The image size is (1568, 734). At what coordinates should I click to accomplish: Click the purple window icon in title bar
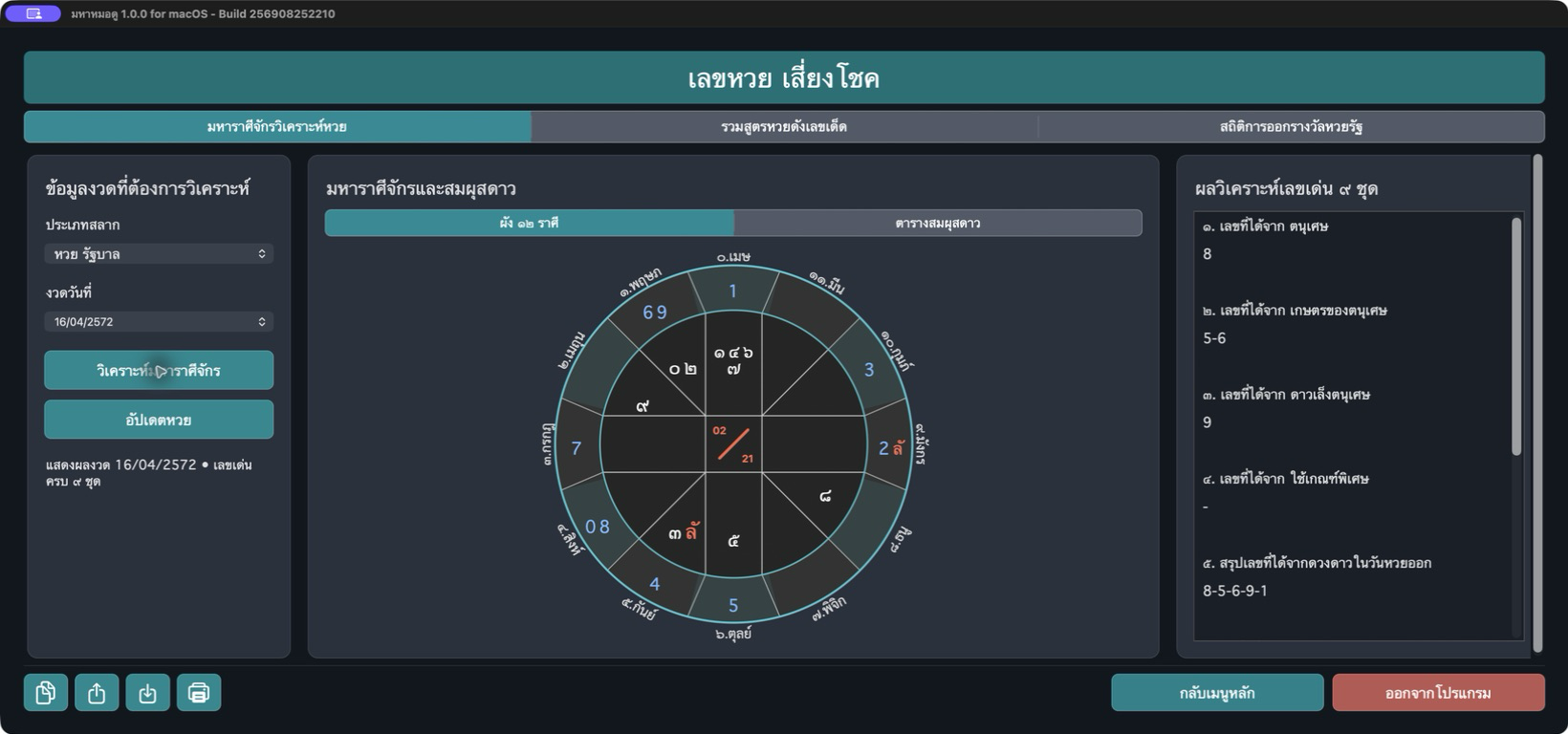pos(33,13)
